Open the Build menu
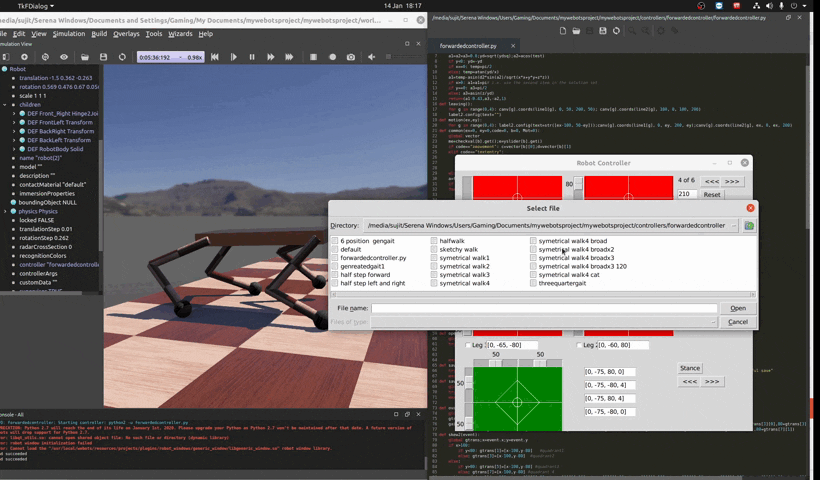Screen dimensions: 820x480 [x=99, y=33]
